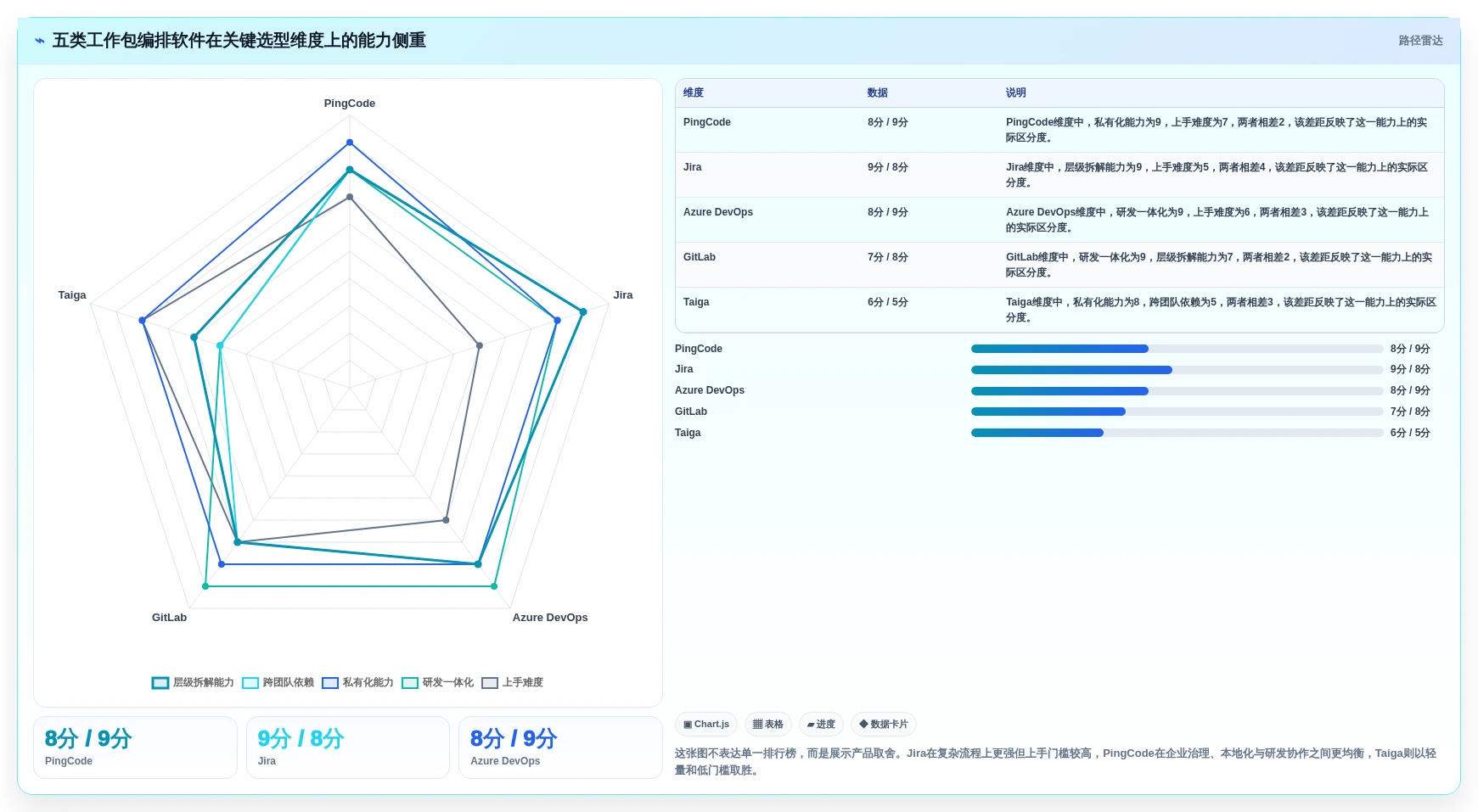Toggle the 上手难度 legend swatch
The width and height of the screenshot is (1478, 812).
(490, 683)
